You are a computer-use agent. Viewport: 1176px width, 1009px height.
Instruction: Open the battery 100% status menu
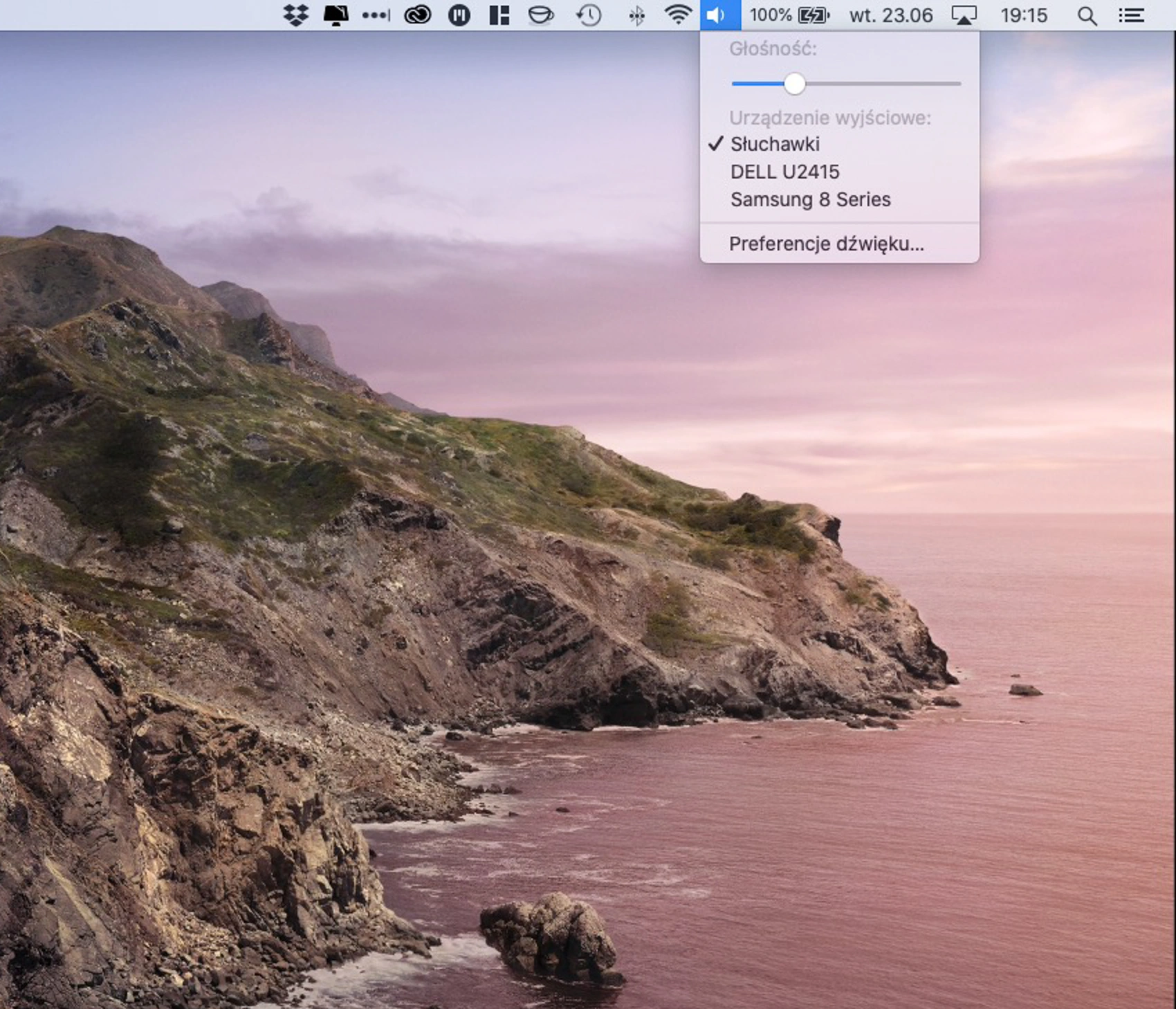[789, 15]
